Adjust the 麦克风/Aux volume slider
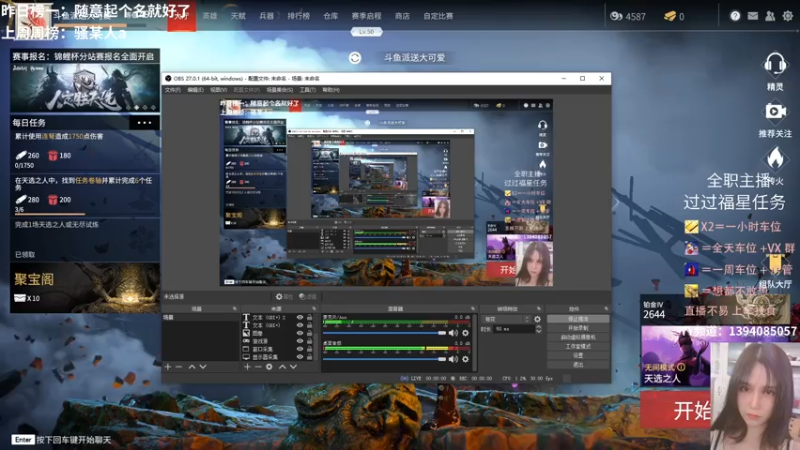This screenshot has width=800, height=450. pos(385,333)
